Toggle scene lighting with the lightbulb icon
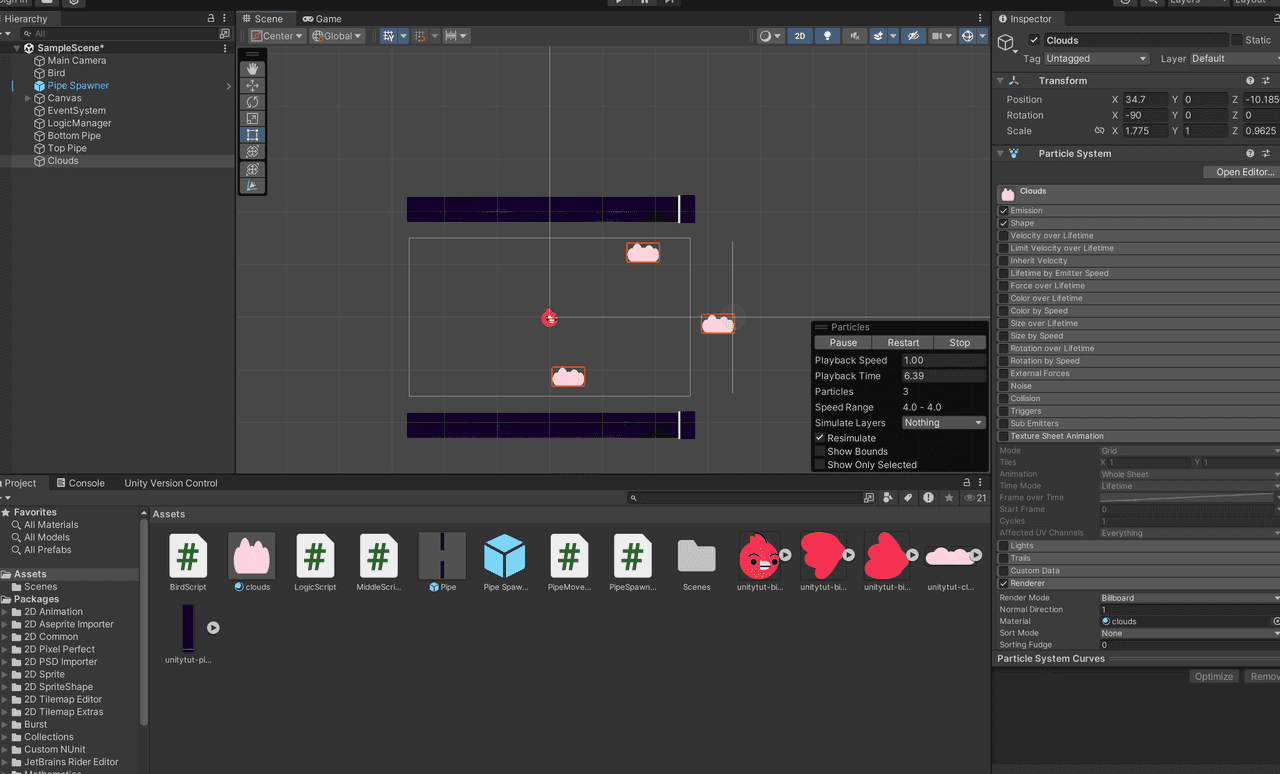1280x774 pixels. pyautogui.click(x=826, y=36)
